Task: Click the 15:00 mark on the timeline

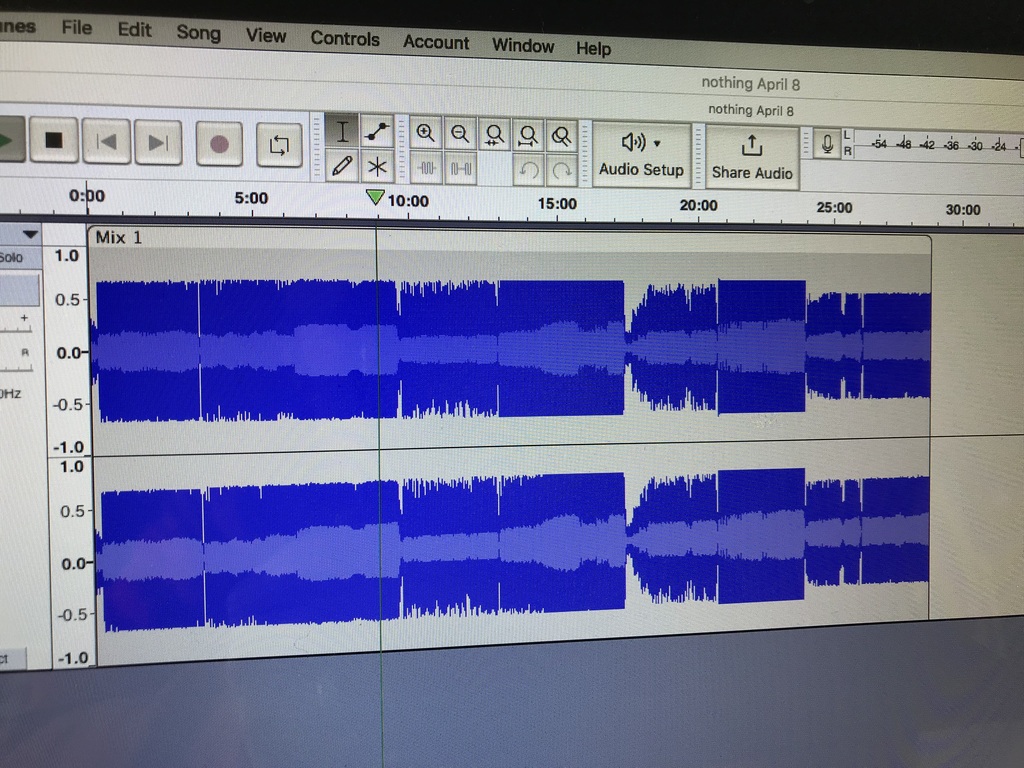Action: pyautogui.click(x=557, y=203)
